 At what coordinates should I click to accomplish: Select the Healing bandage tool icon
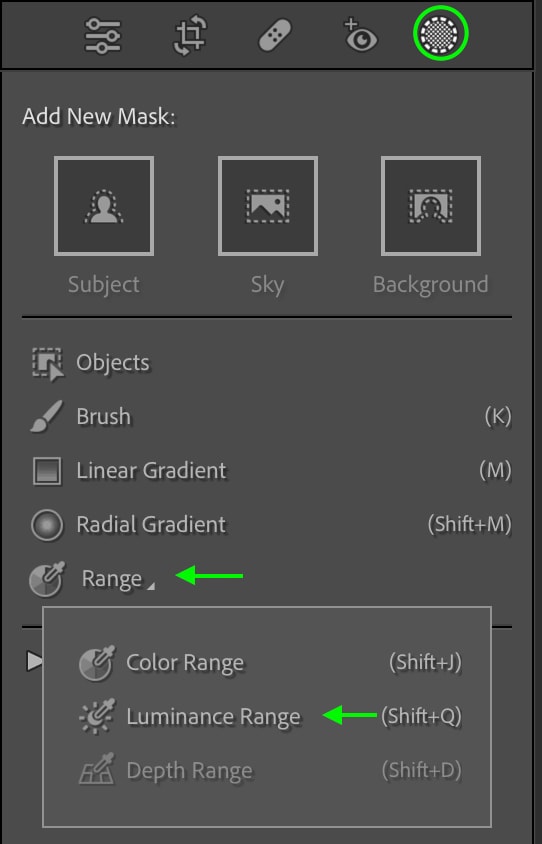click(275, 36)
